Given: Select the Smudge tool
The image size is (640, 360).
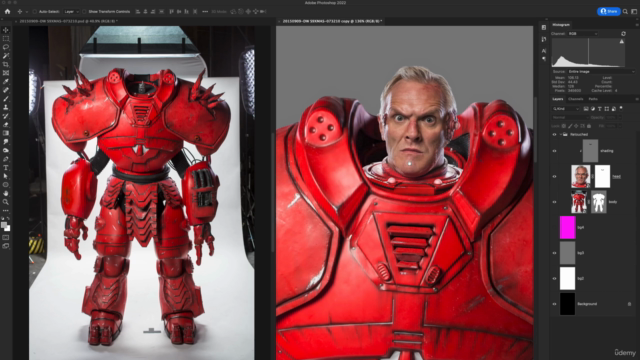Looking at the screenshot, I should click(6, 142).
